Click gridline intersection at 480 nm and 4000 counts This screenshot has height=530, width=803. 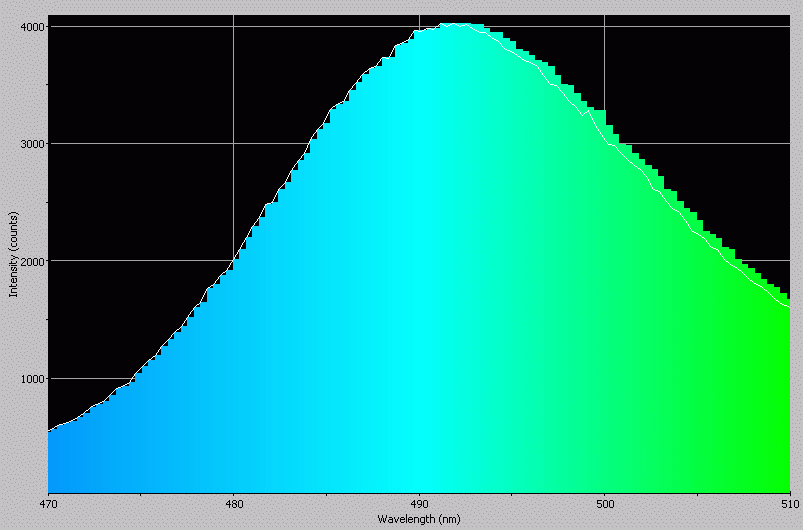click(233, 27)
